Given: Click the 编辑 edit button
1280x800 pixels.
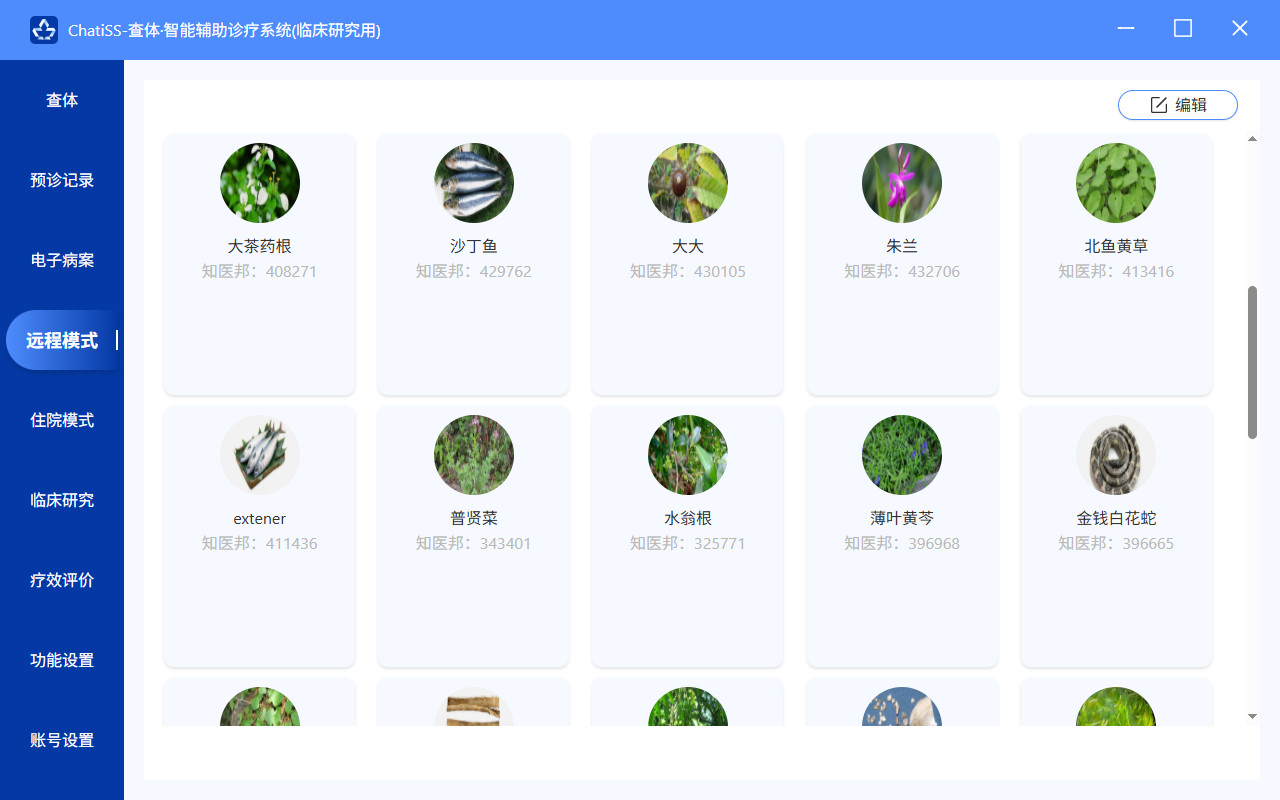Looking at the screenshot, I should tap(1178, 105).
